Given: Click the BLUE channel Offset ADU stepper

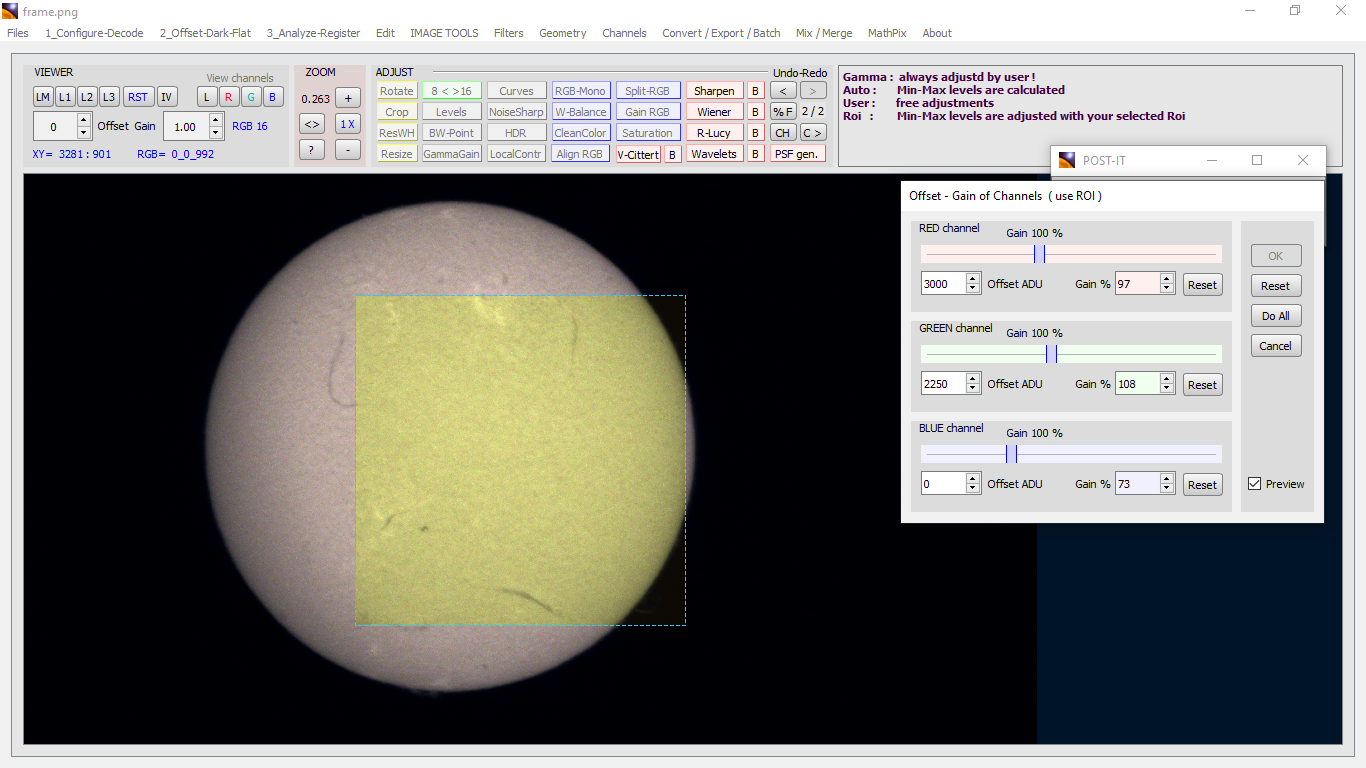Looking at the screenshot, I should [973, 484].
